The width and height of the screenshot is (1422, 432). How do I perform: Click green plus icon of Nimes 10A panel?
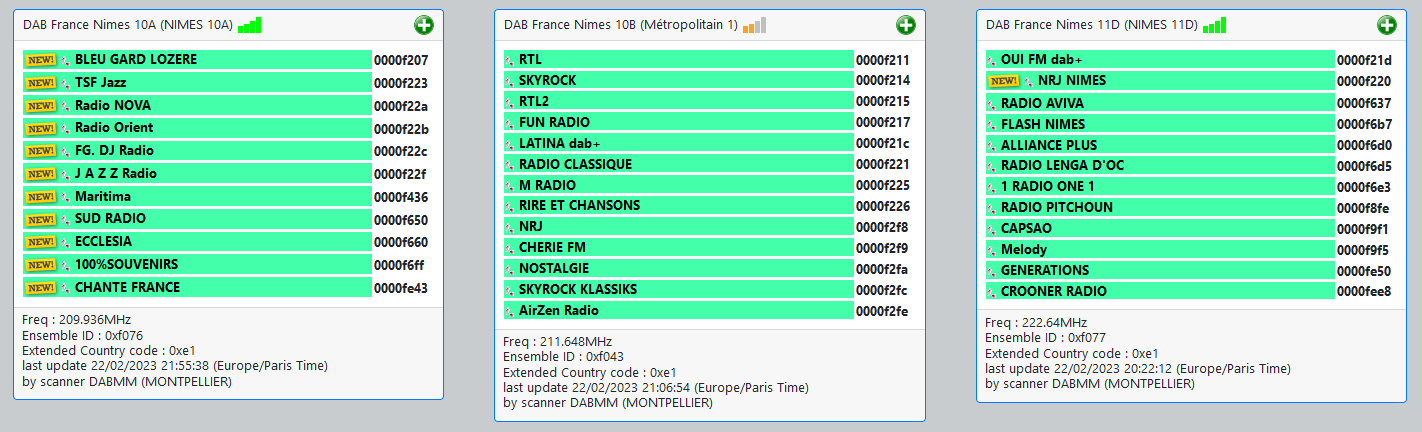424,25
